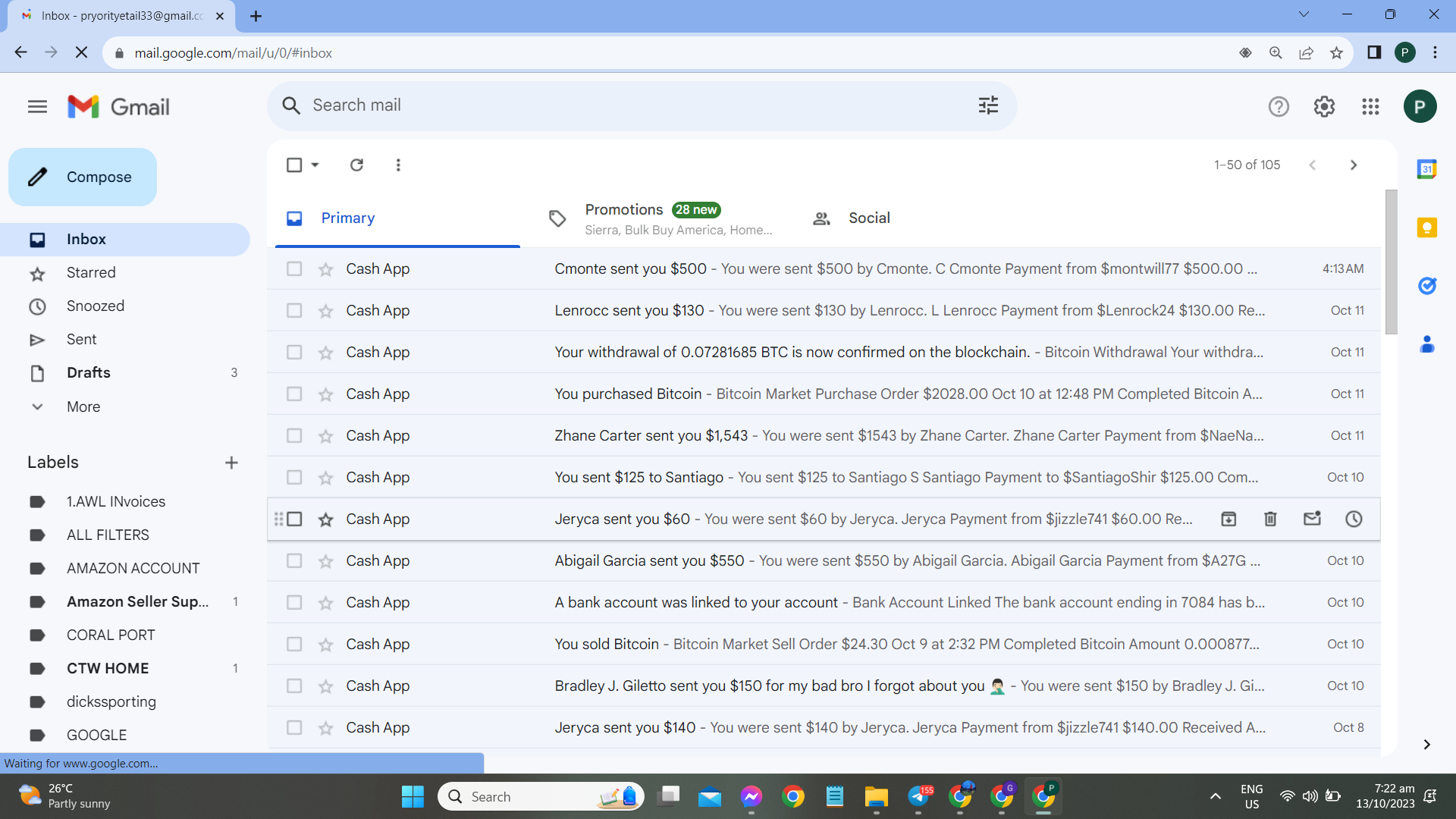This screenshot has height=819, width=1456.
Task: Archive the Jeryca sent you $60 email
Action: [1228, 519]
